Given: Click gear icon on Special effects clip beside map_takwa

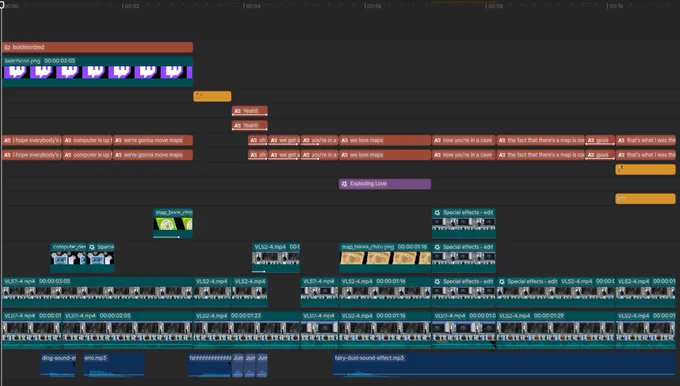Looking at the screenshot, I should (x=437, y=247).
